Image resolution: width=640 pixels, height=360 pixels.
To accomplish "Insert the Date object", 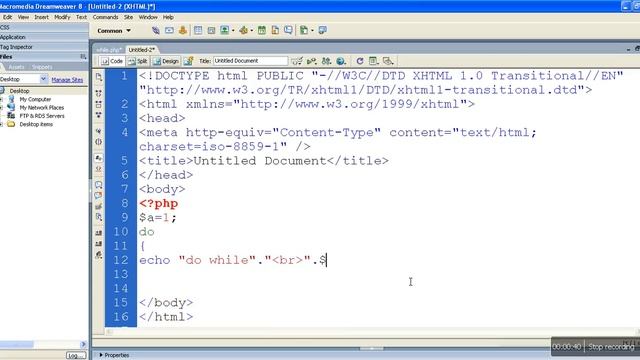I will (x=262, y=30).
